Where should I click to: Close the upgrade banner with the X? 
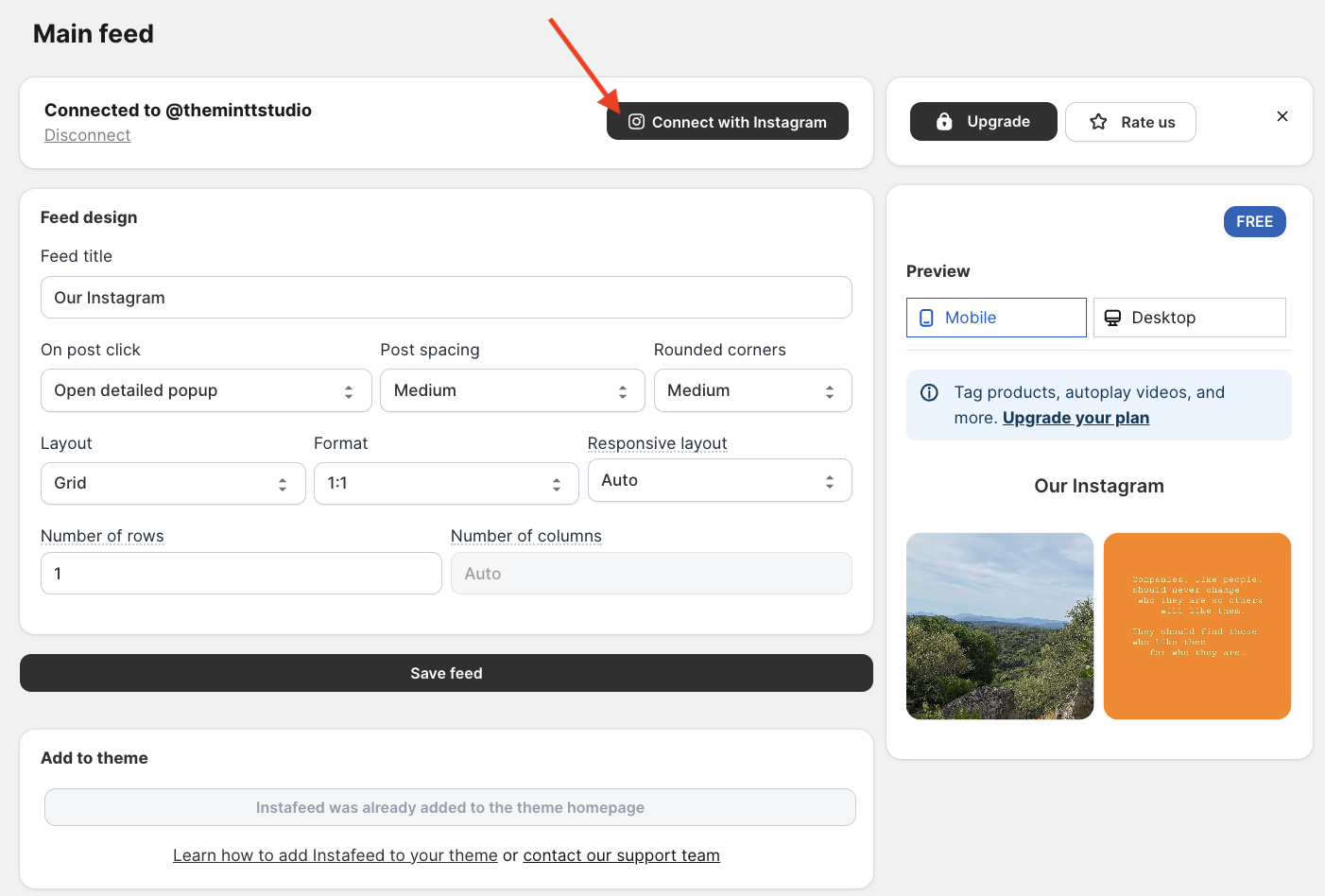(1282, 116)
